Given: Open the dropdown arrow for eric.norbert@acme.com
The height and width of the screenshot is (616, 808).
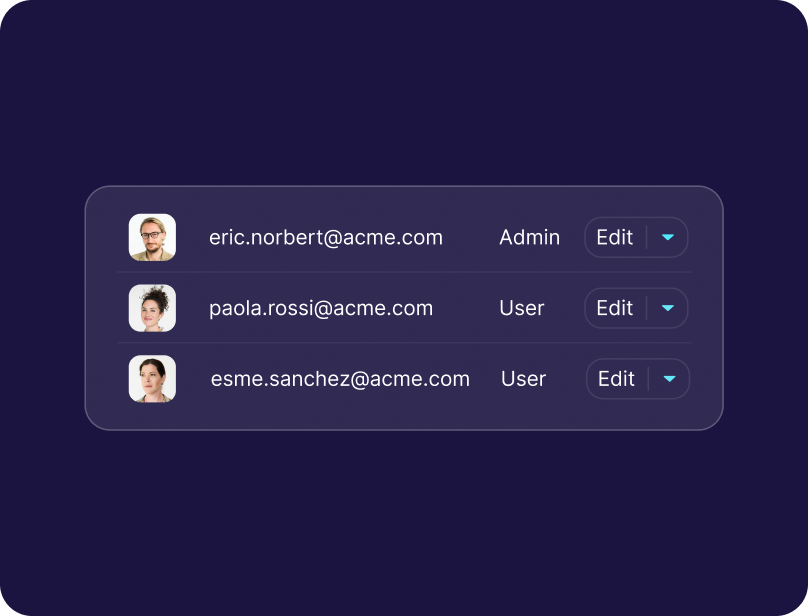Looking at the screenshot, I should [x=668, y=238].
